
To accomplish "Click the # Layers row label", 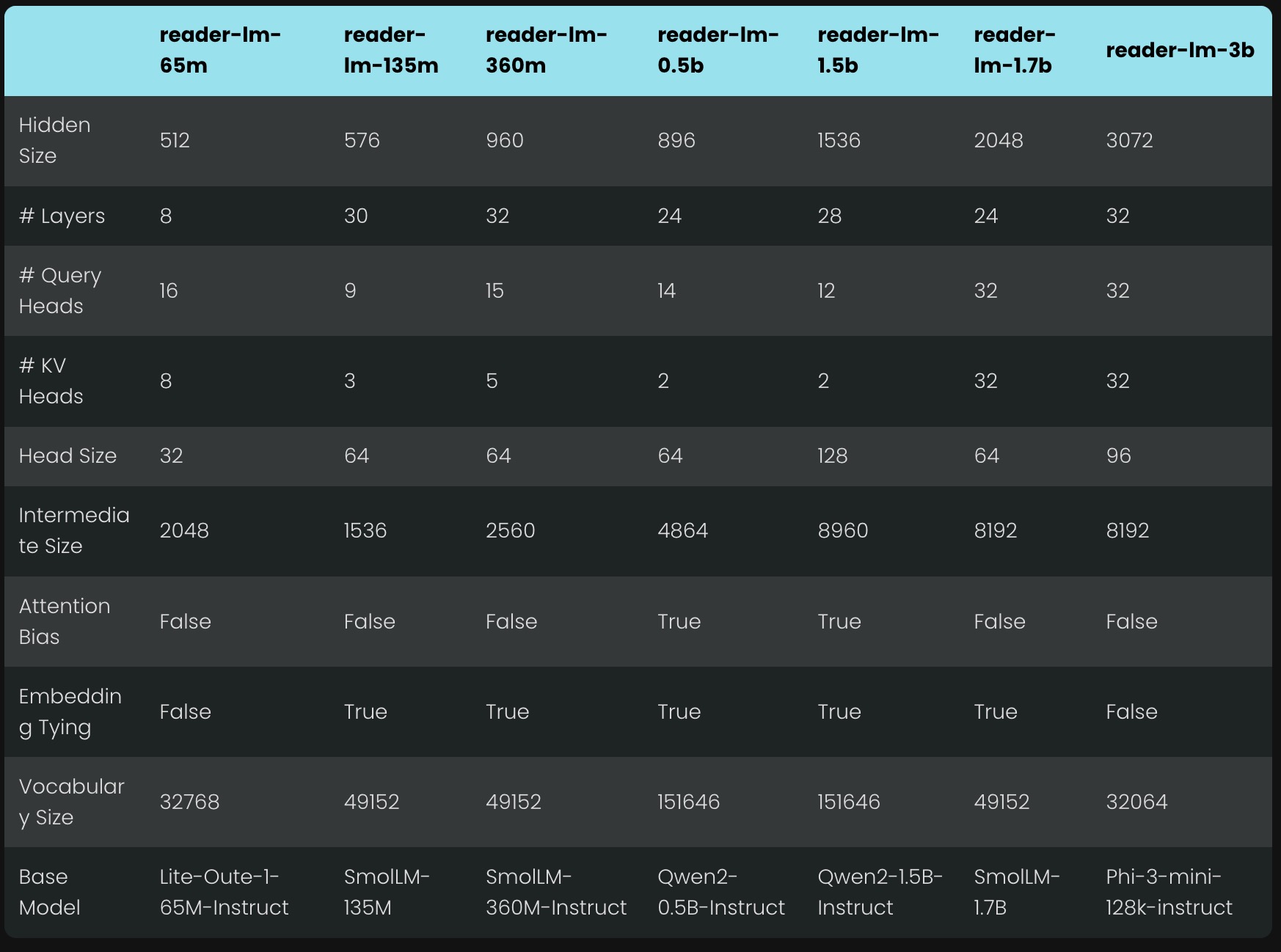I will coord(62,216).
